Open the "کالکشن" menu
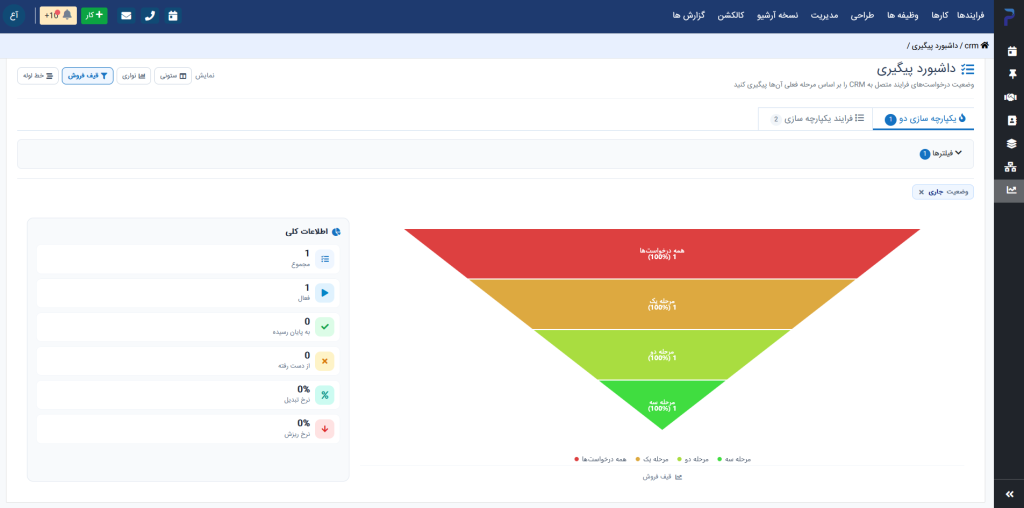The width and height of the screenshot is (1024, 508). pyautogui.click(x=731, y=16)
